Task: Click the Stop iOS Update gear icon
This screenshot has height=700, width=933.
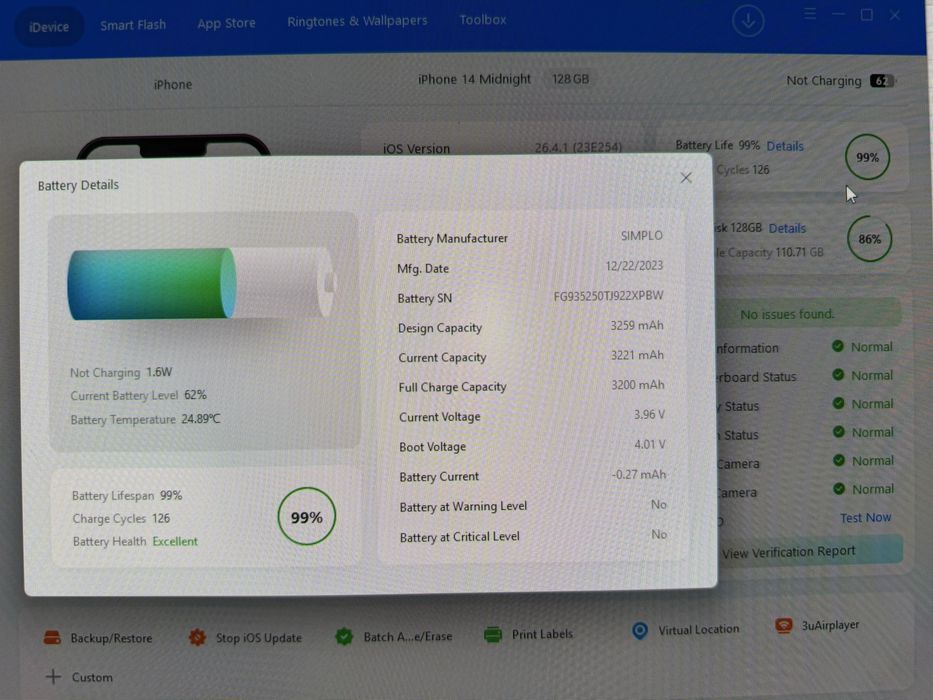Action: point(197,638)
